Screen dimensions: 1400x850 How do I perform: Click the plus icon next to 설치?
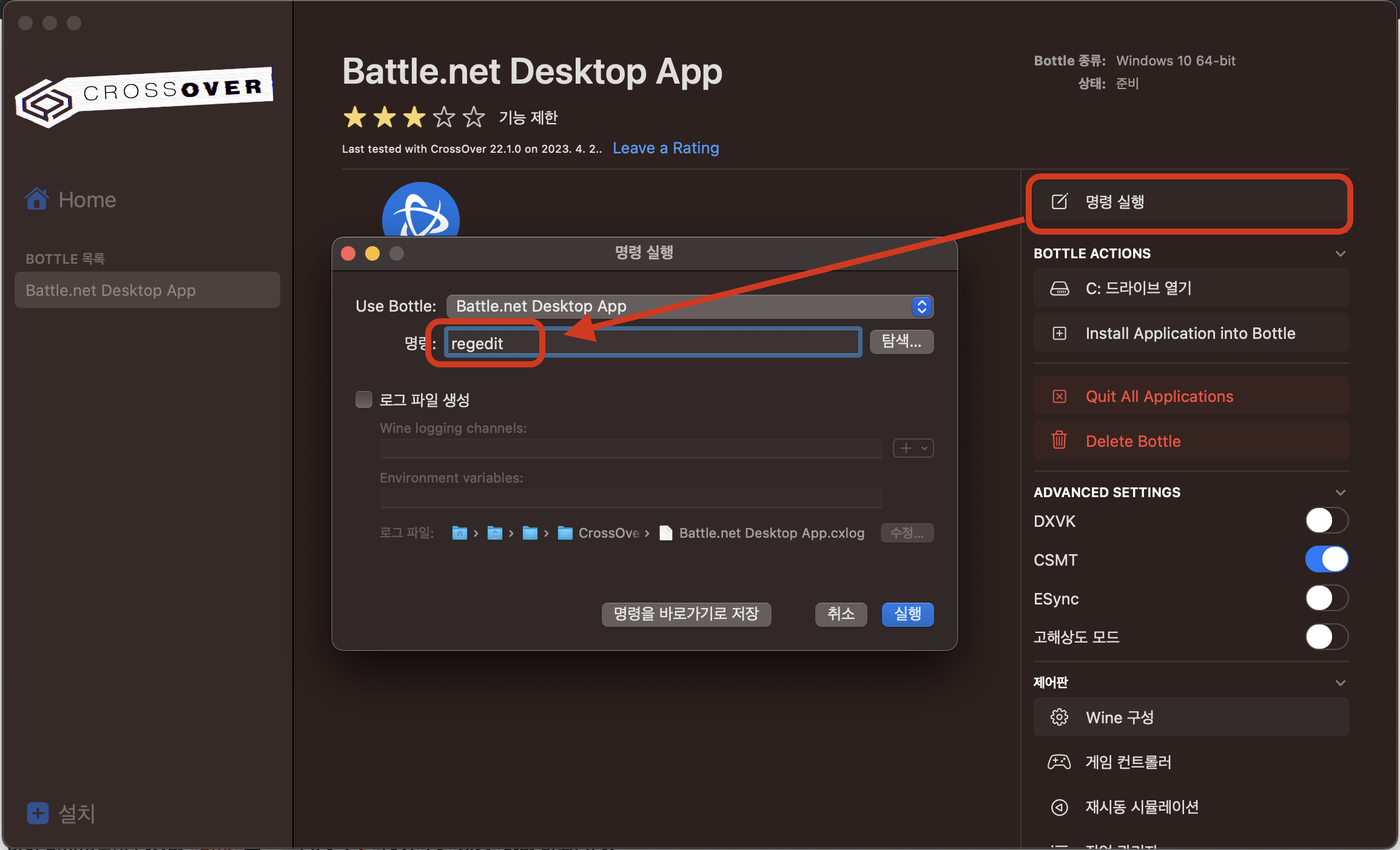click(x=38, y=813)
